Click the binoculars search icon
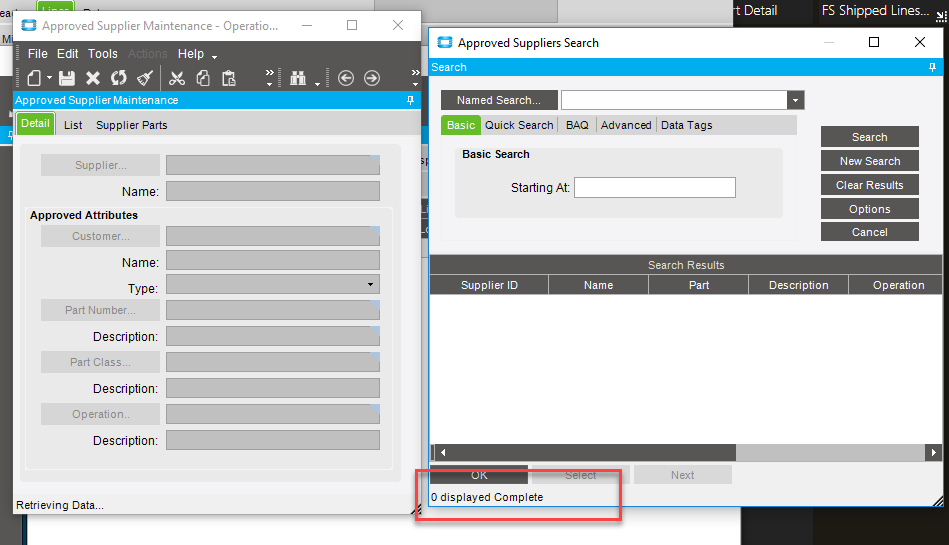The width and height of the screenshot is (949, 545). 298,78
